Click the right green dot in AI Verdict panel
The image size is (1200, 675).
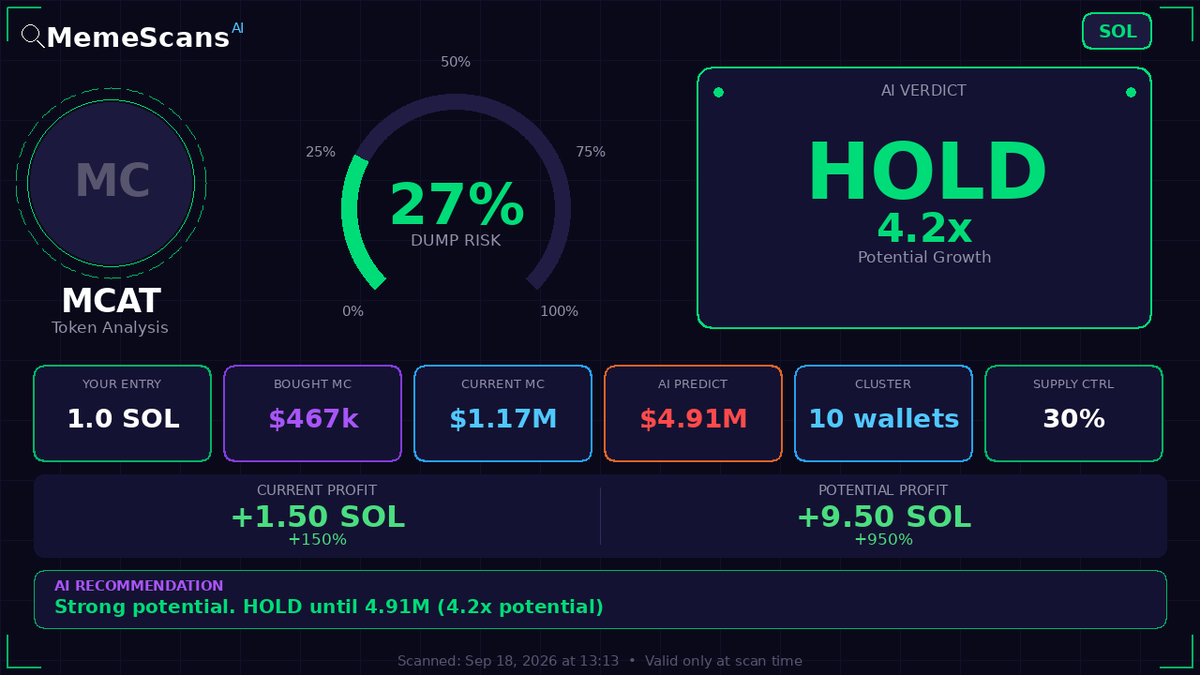point(1131,92)
